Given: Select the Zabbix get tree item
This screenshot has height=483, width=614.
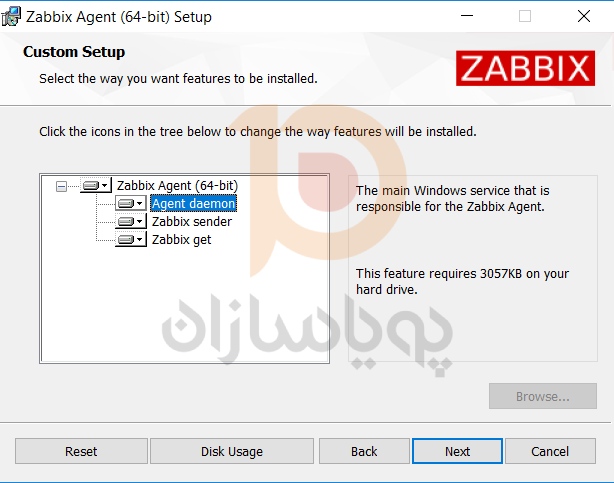Looking at the screenshot, I should coord(181,239).
